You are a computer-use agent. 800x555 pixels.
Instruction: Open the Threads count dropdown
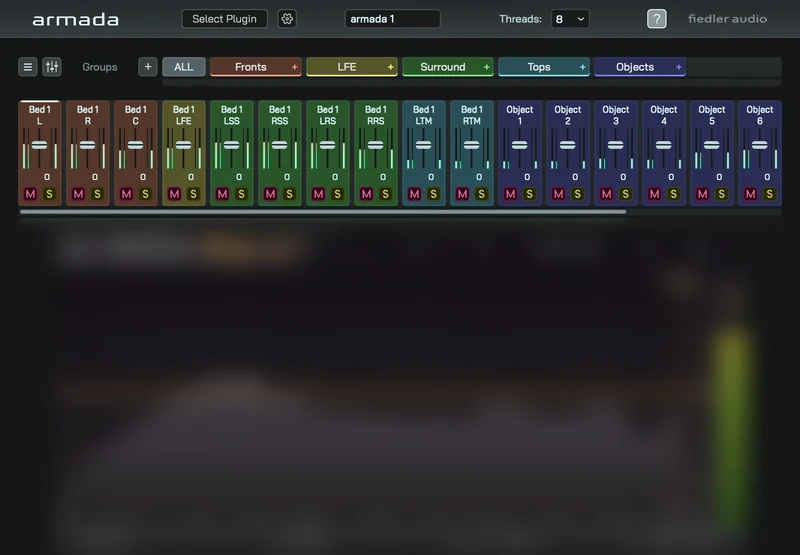click(x=570, y=19)
